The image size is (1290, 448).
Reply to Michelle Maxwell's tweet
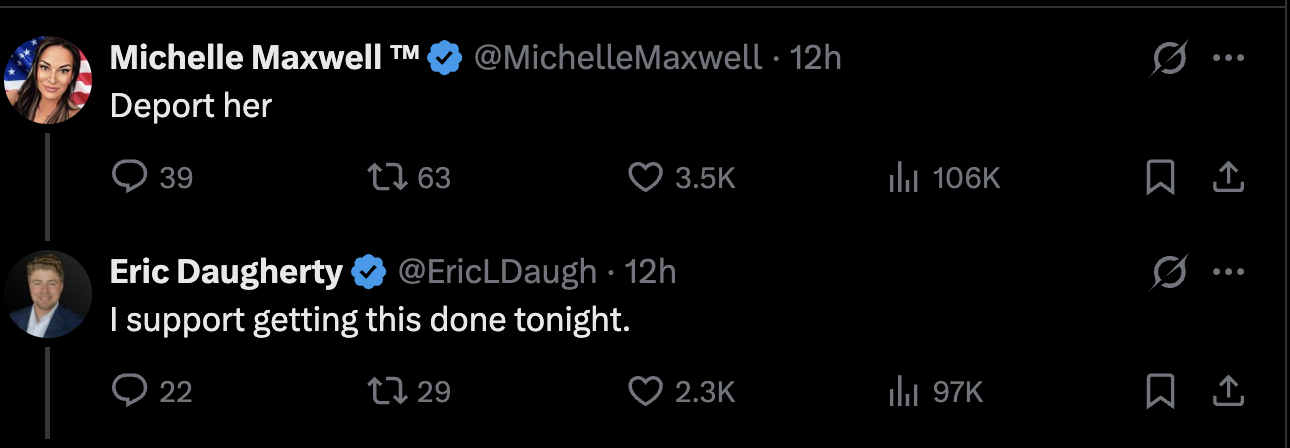click(x=129, y=178)
